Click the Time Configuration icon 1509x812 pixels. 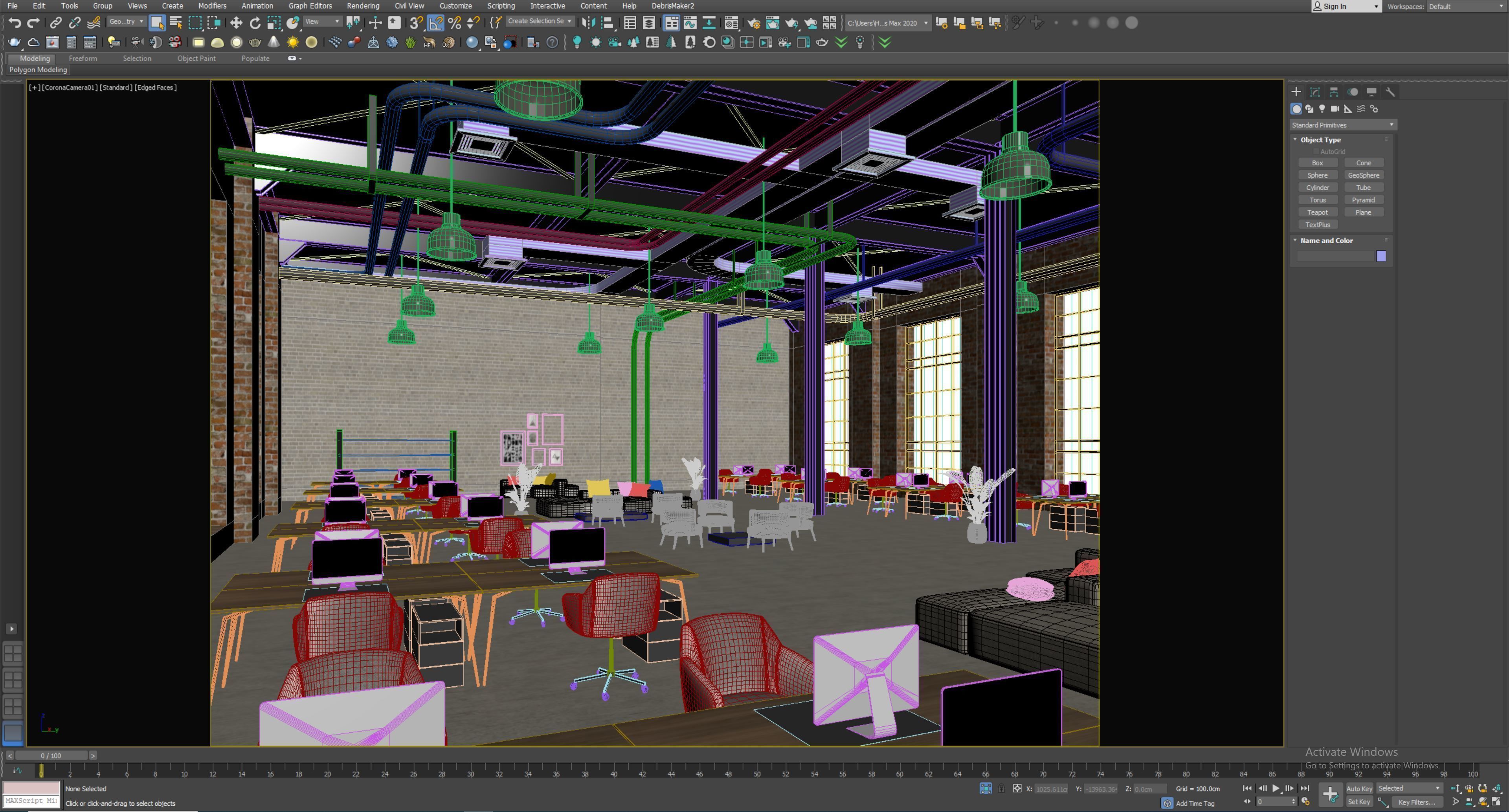[1306, 801]
